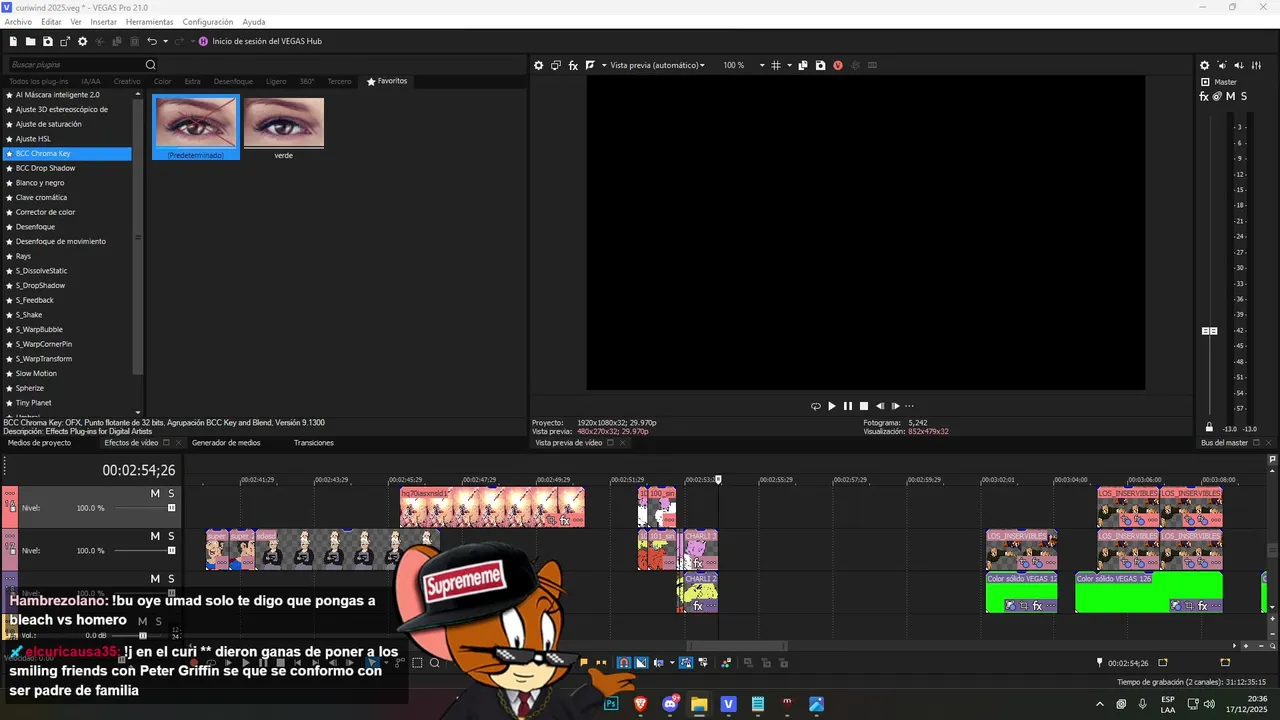The width and height of the screenshot is (1280, 720).
Task: Expand the overlays dropdown arrow next to grid
Action: 789,65
